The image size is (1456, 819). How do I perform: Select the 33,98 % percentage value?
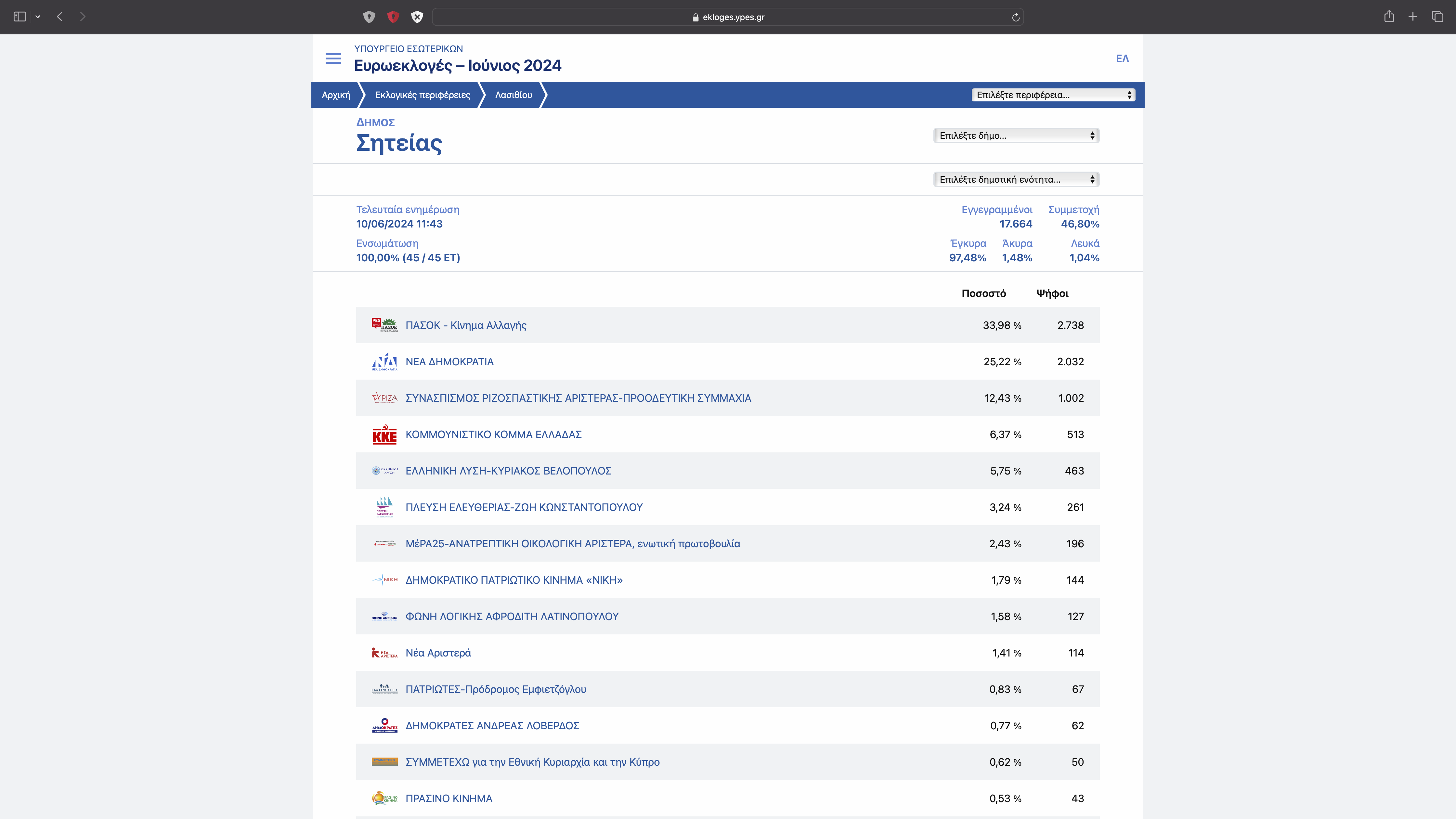pos(1002,325)
